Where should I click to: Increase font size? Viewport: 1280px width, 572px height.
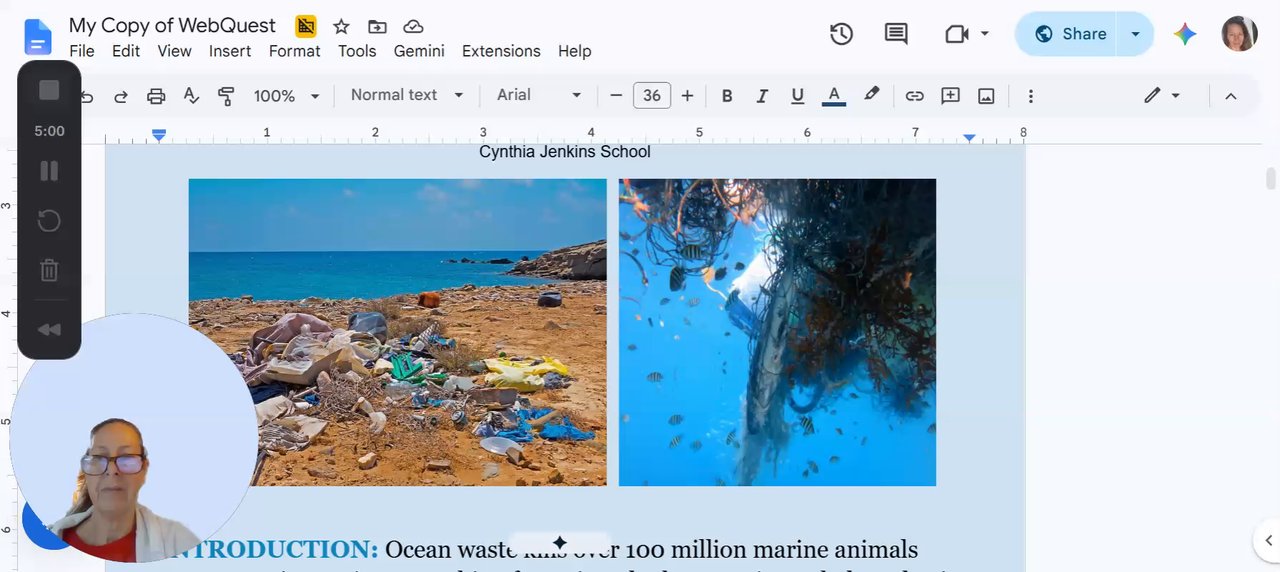pyautogui.click(x=687, y=96)
